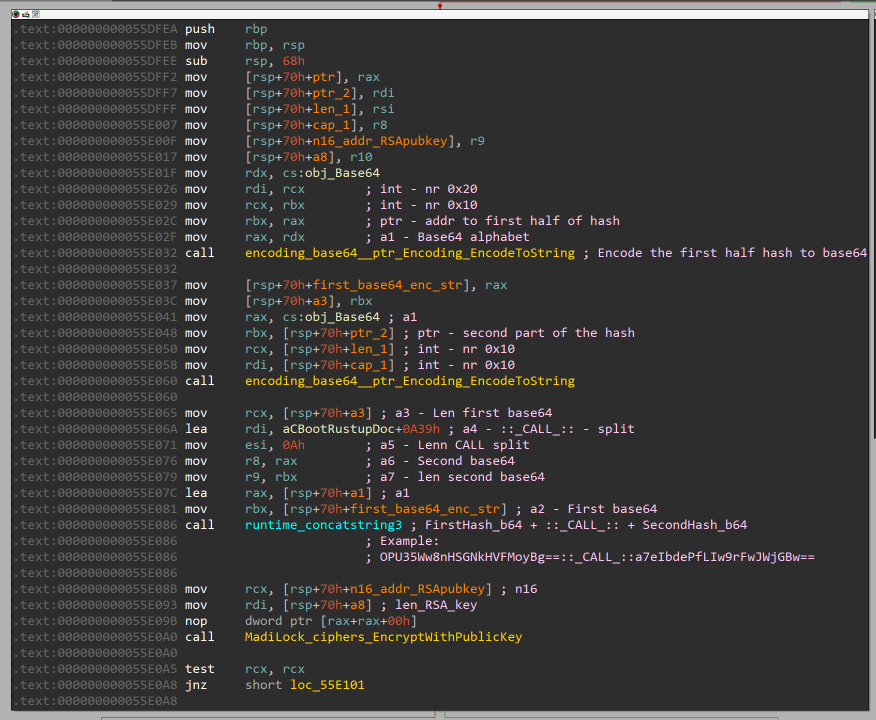The image size is (876, 720).
Task: Open runtime_concatstring3 call target
Action: 323,525
